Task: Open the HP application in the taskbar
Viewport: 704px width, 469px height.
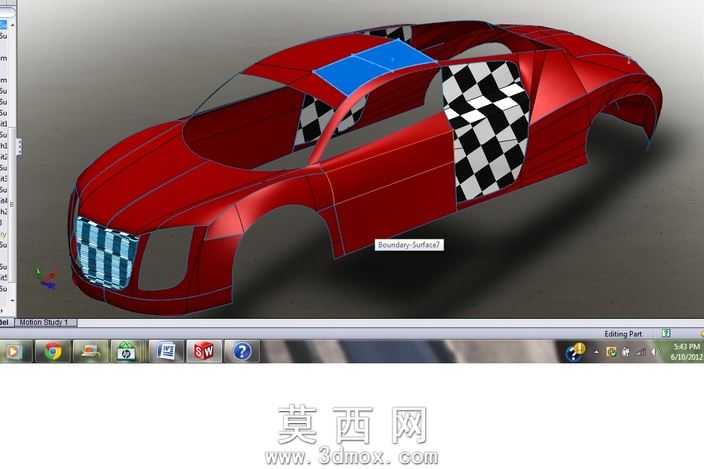Action: pyautogui.click(x=128, y=351)
